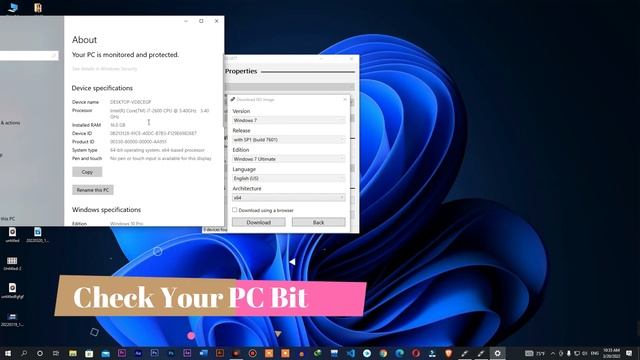Open the Windows Start menu
Image resolution: width=640 pixels, height=360 pixels.
(x=8, y=353)
